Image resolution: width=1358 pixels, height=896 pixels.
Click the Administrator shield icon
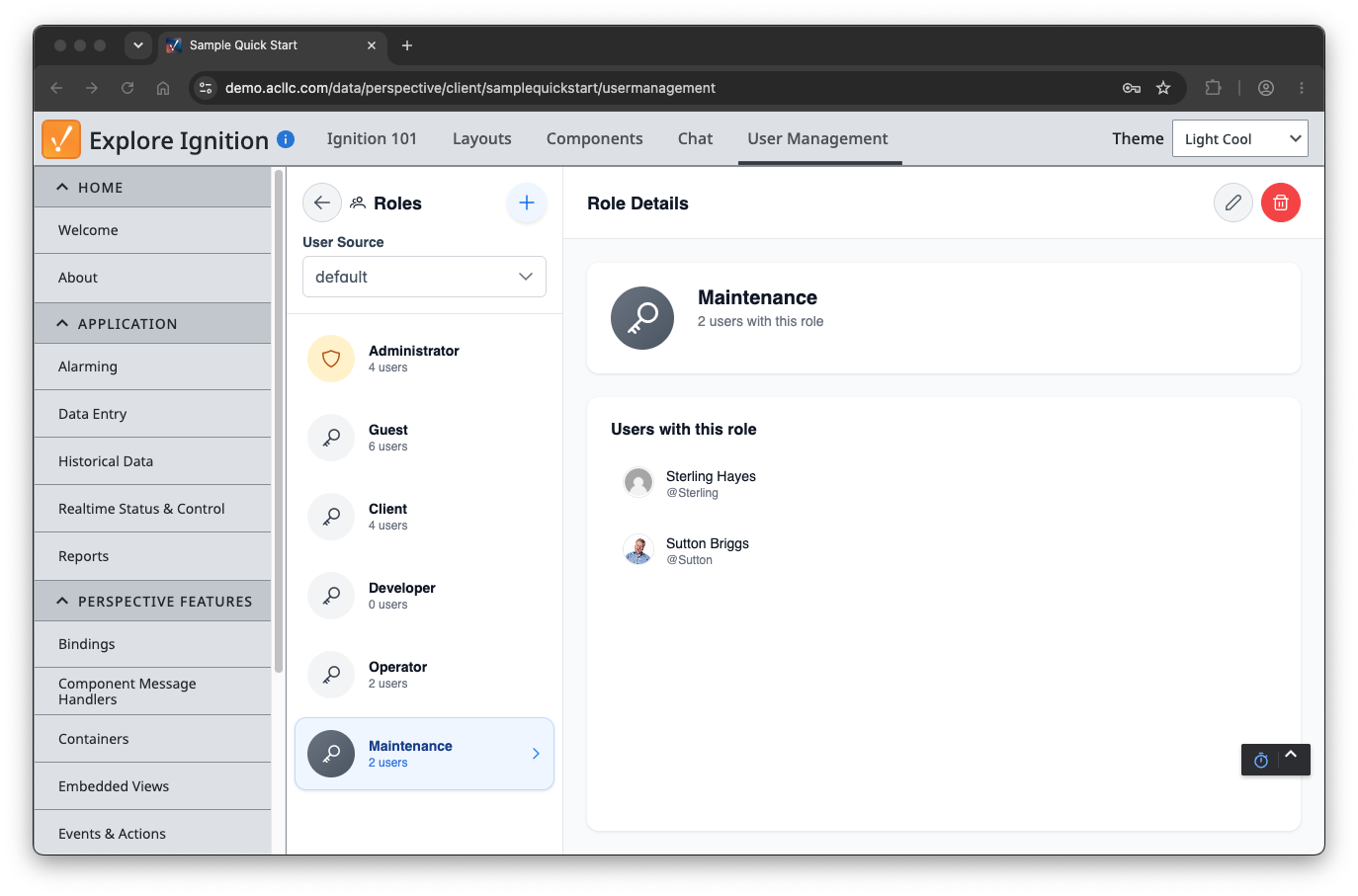[x=331, y=359]
